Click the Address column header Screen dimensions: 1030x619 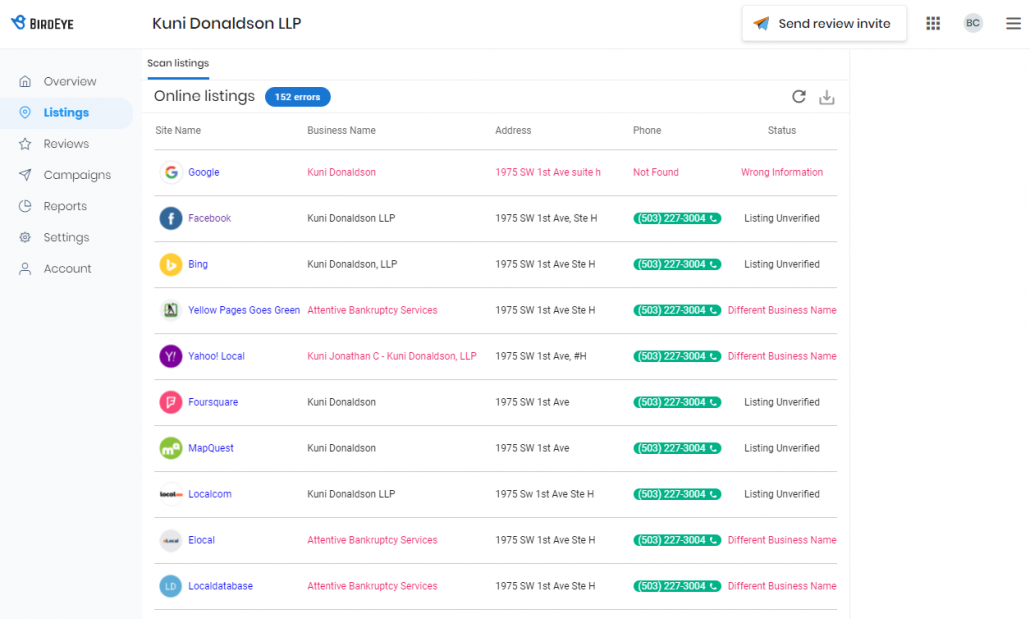click(x=513, y=130)
